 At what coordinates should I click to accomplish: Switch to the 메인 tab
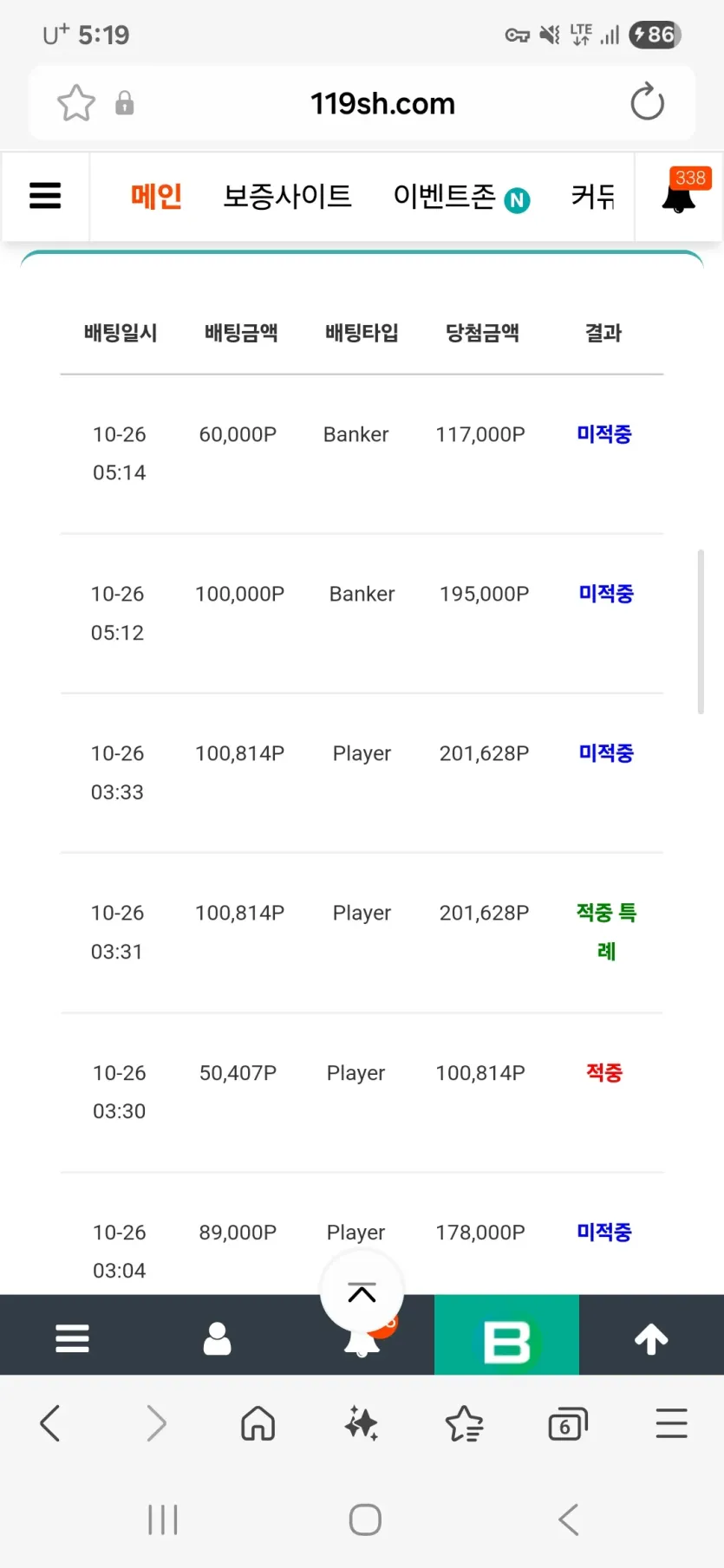click(156, 197)
